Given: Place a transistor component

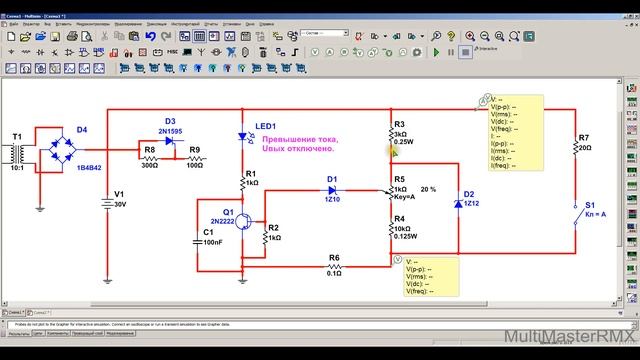Looking at the screenshot, I should [55, 52].
